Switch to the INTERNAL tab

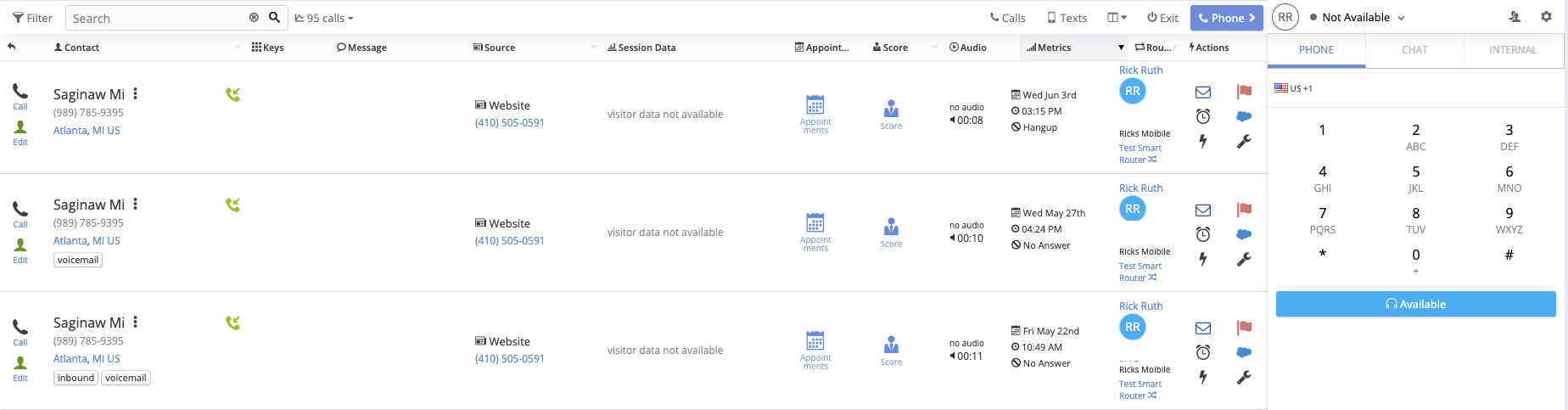pyautogui.click(x=1512, y=50)
